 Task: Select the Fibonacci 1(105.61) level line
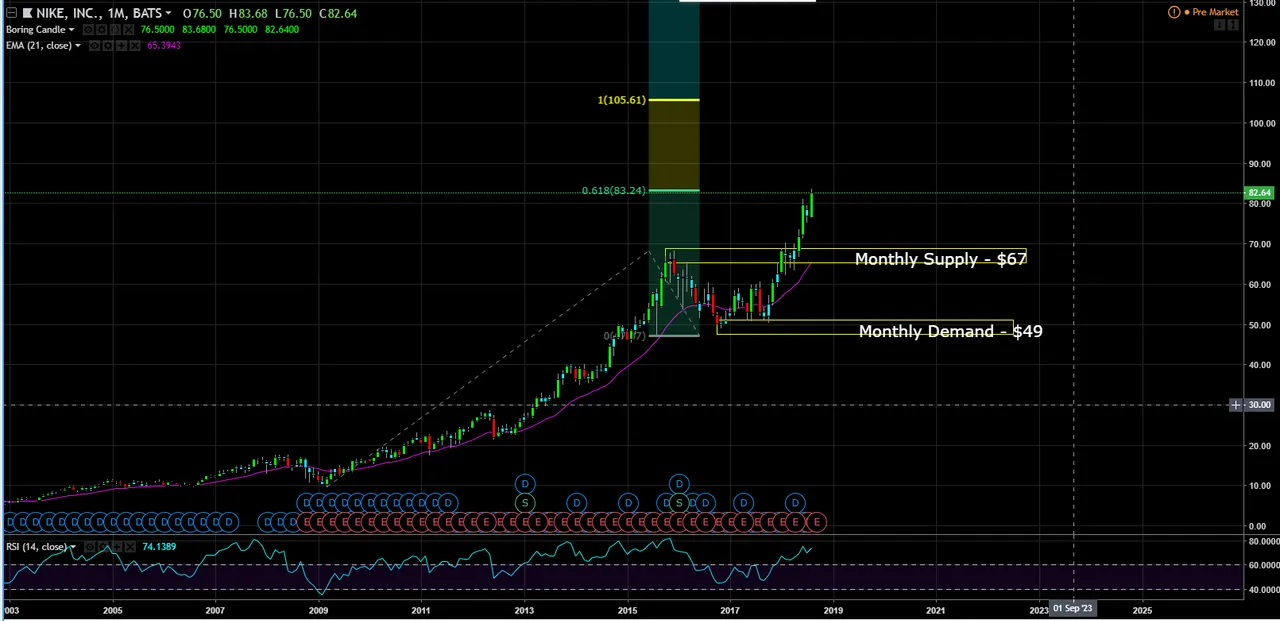pyautogui.click(x=673, y=100)
